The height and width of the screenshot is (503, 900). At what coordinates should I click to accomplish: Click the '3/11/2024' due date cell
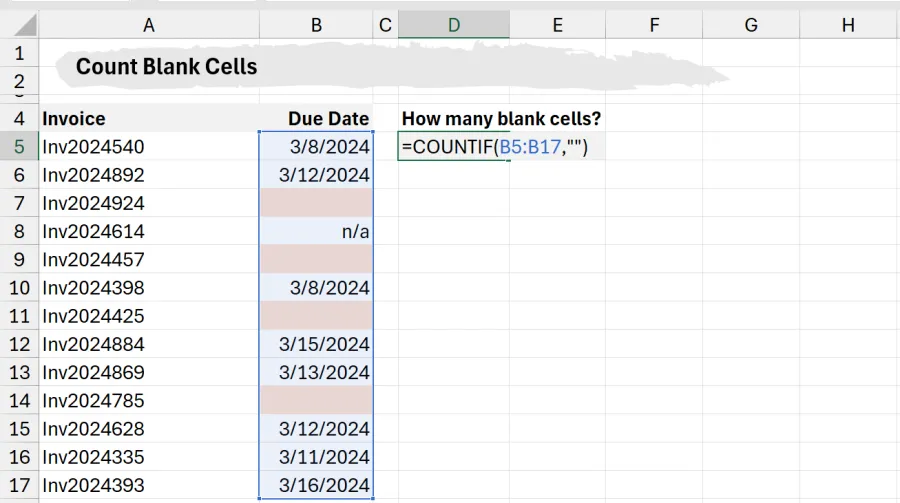click(316, 456)
